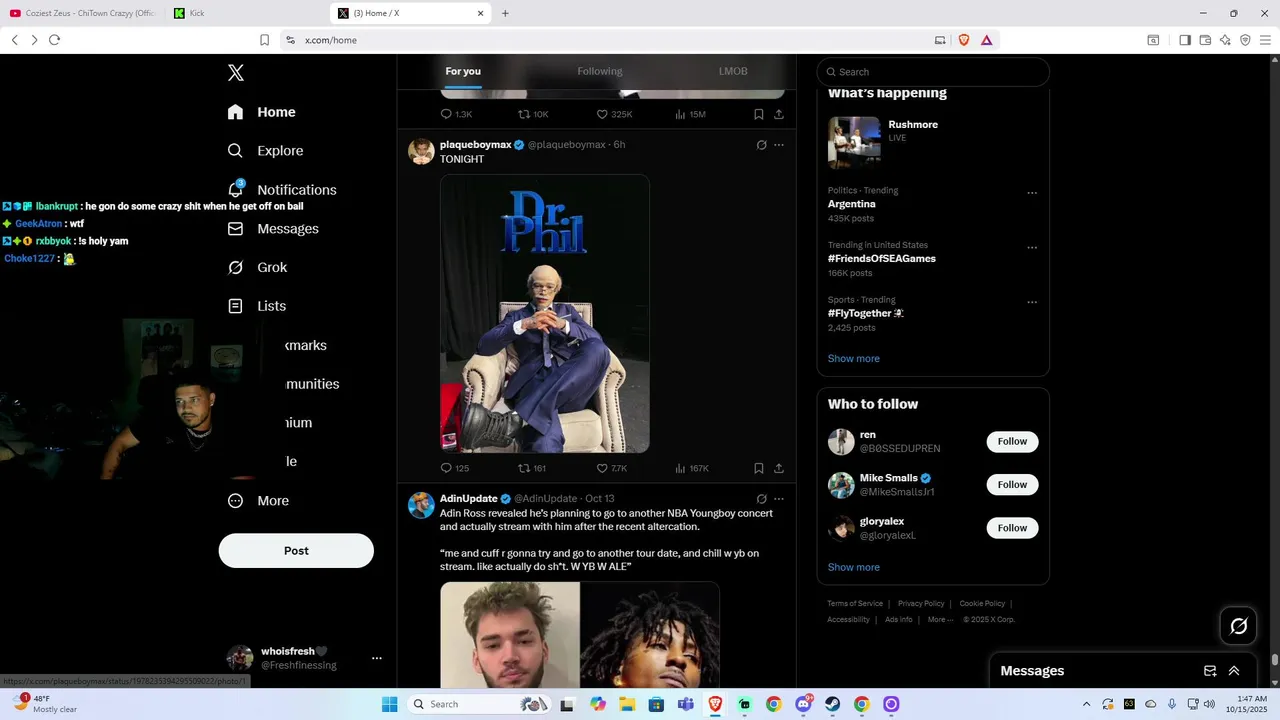Open the Dr. Phil image
The height and width of the screenshot is (720, 1280).
click(545, 314)
